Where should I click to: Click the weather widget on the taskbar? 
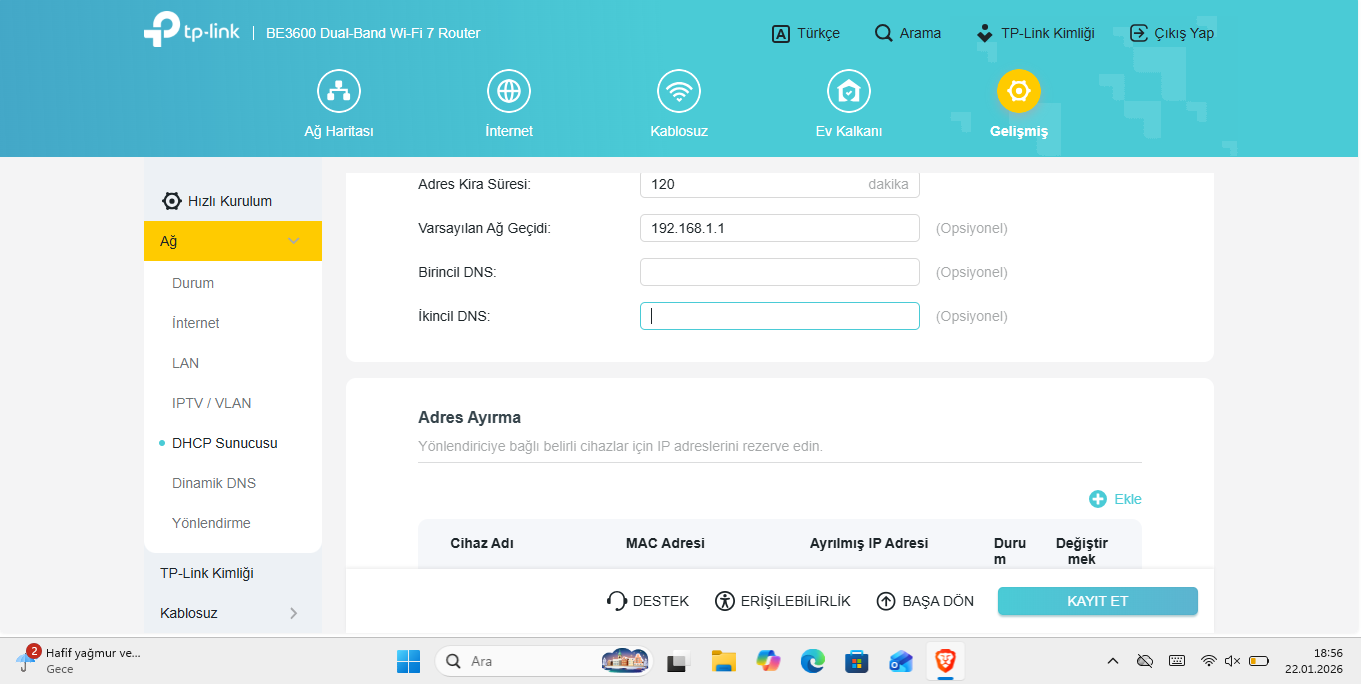click(x=78, y=661)
